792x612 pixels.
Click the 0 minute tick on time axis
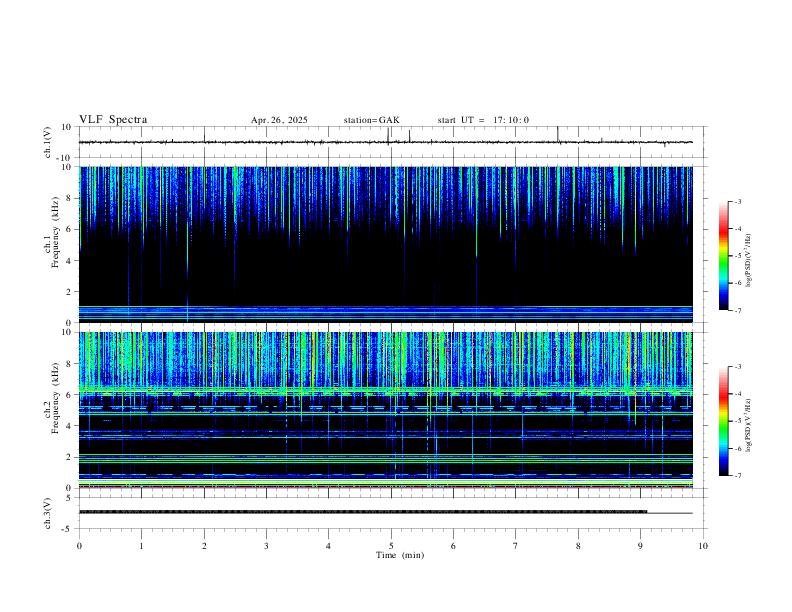pyautogui.click(x=79, y=546)
